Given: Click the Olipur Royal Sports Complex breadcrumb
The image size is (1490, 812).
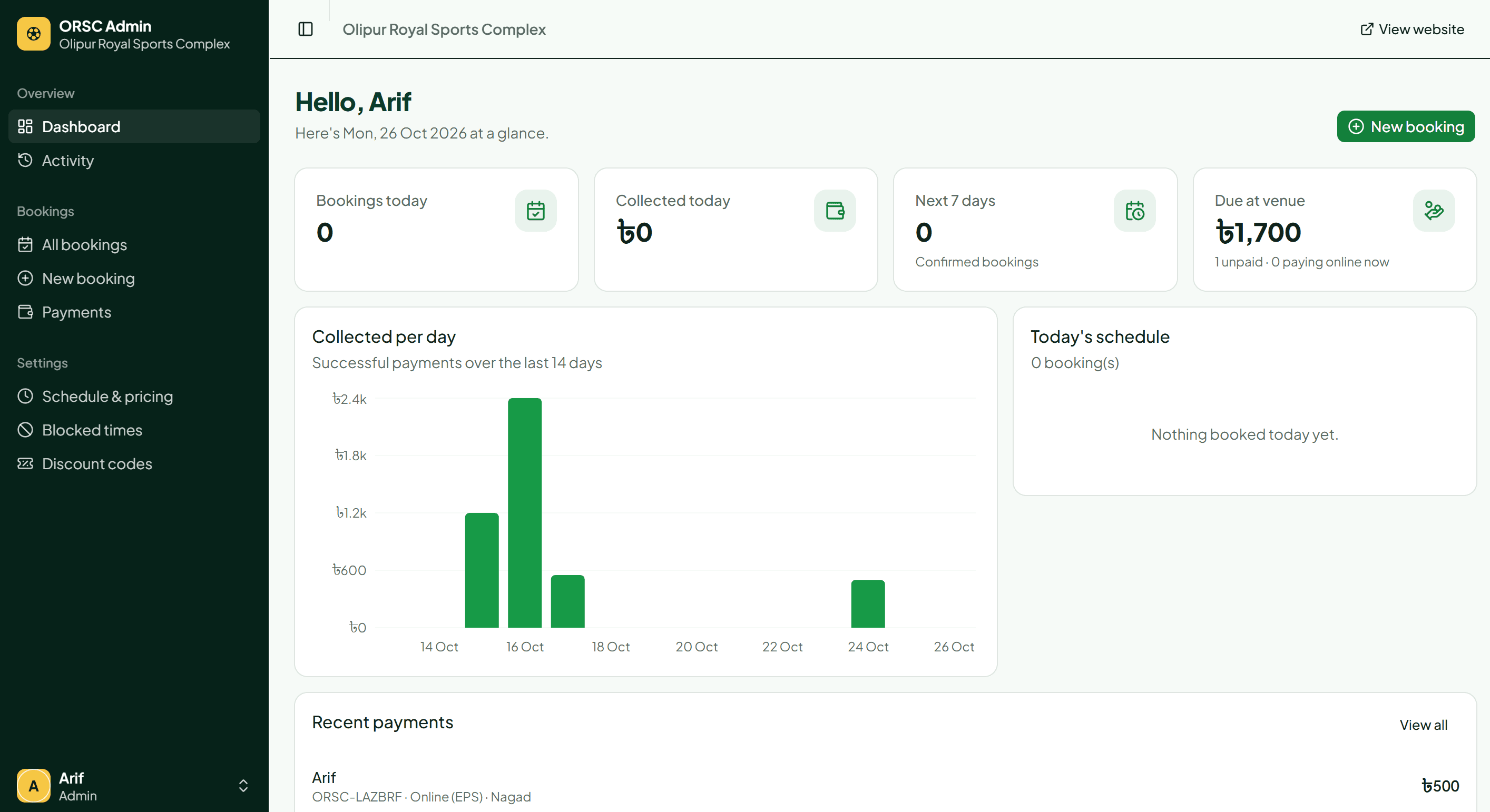Looking at the screenshot, I should click(x=444, y=29).
